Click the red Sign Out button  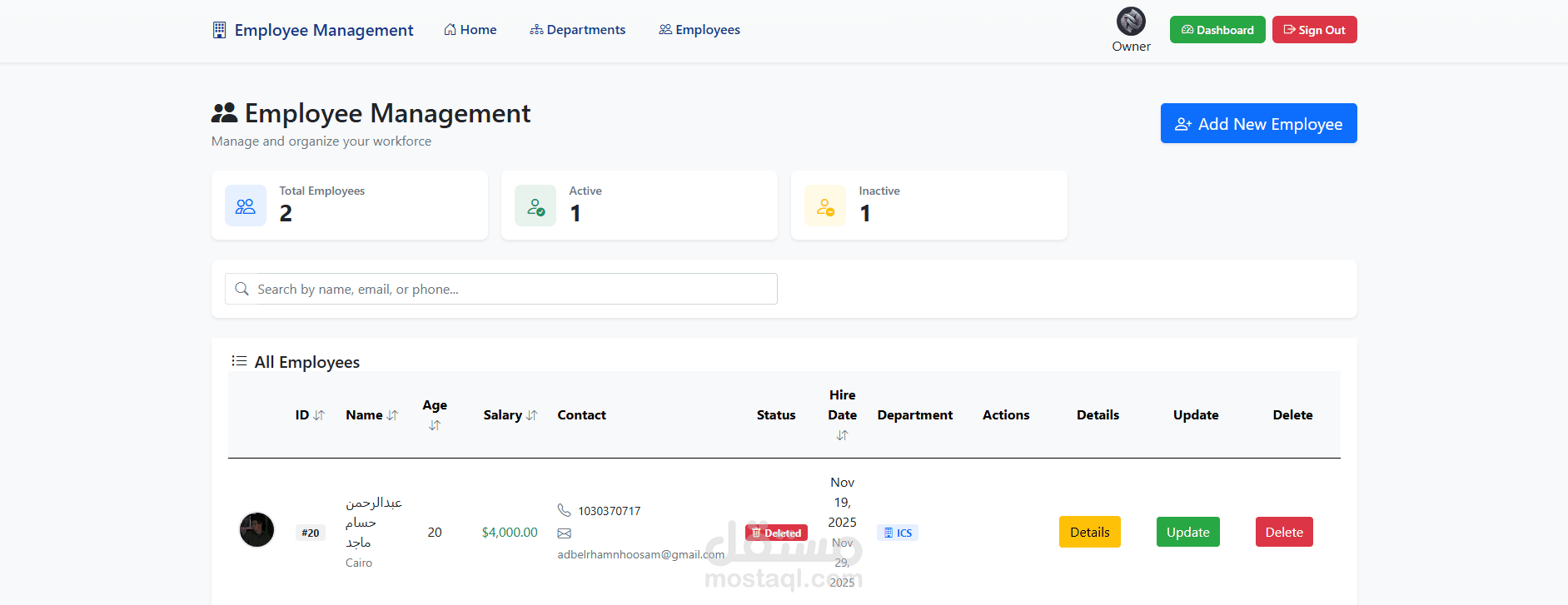(x=1314, y=30)
